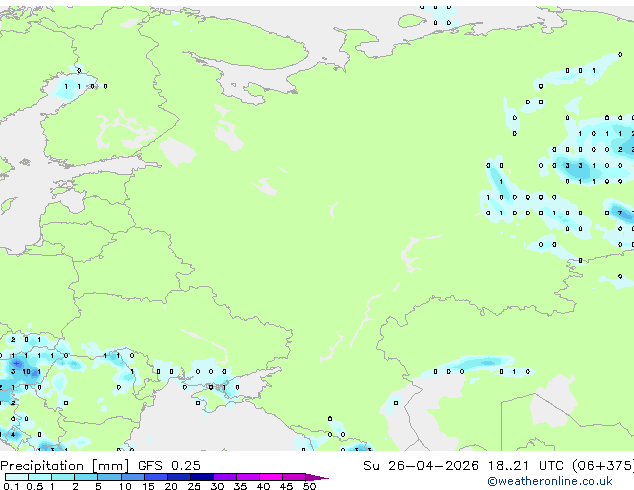Click the legend's arrow tip above 50
634x490 pixels.
click(x=317, y=477)
